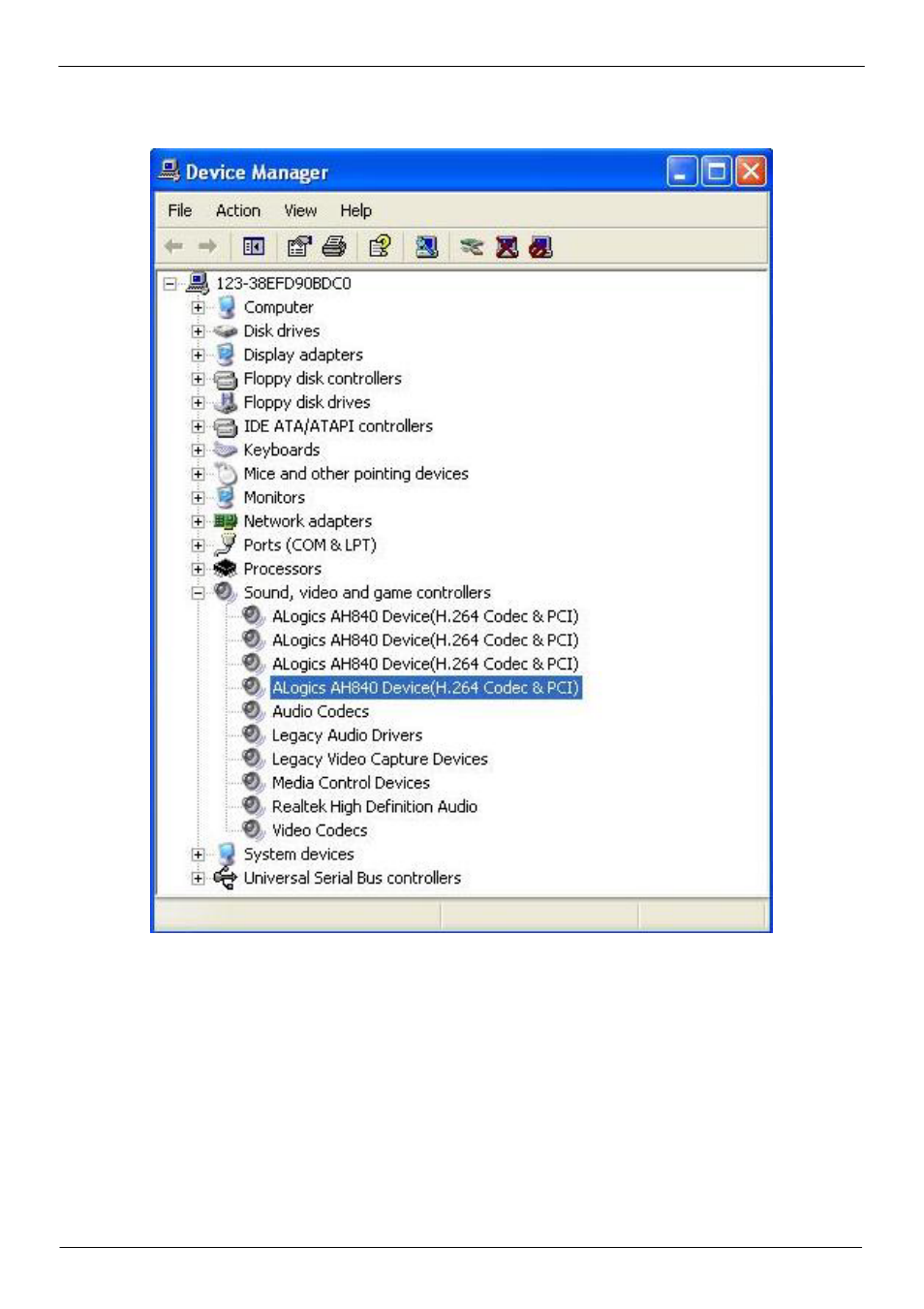Expand the Monitors node
Screen dimensions: 924x1309
pos(199,498)
